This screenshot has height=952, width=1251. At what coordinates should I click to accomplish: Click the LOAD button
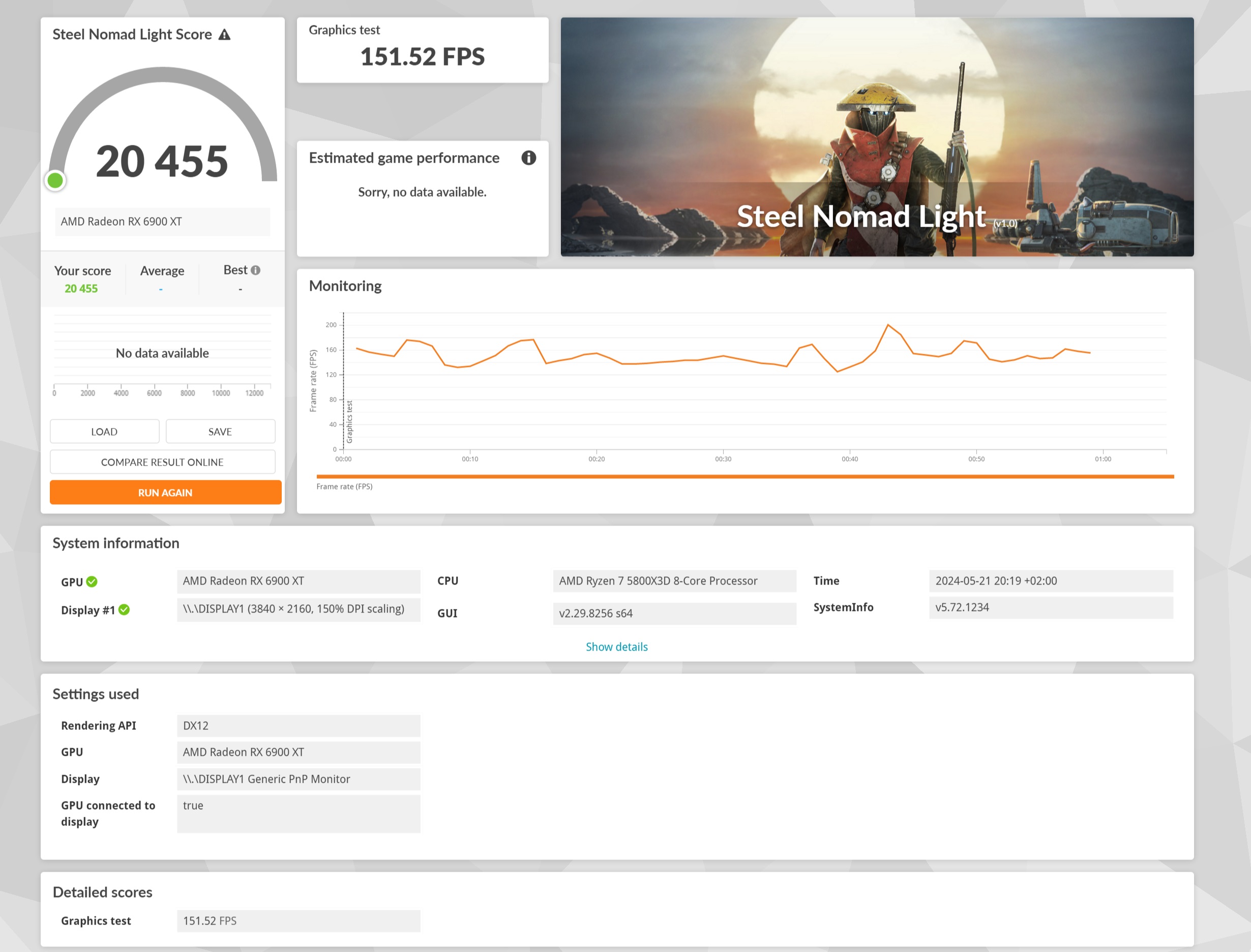point(104,432)
